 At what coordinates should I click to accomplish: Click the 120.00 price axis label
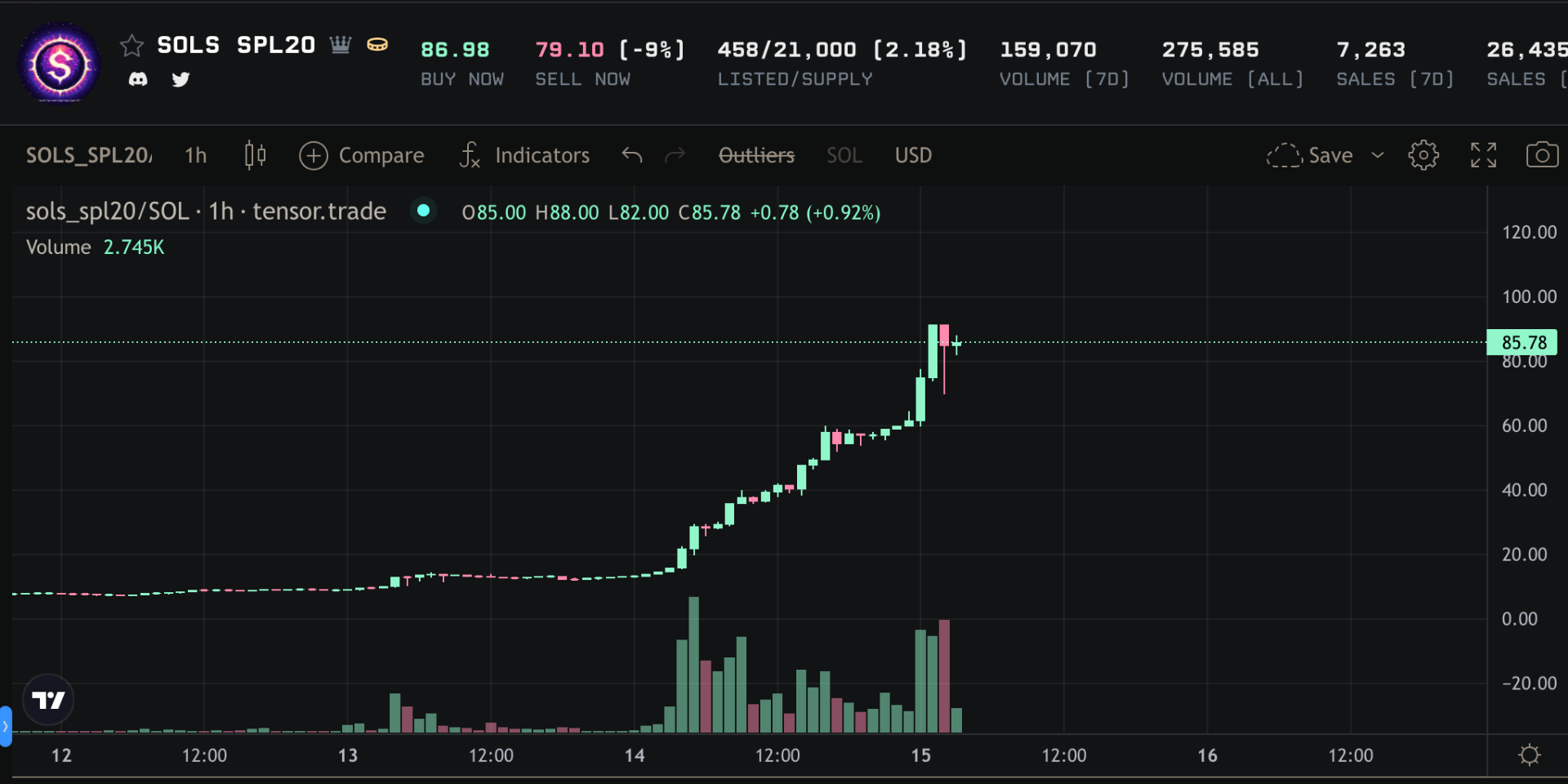(1529, 232)
